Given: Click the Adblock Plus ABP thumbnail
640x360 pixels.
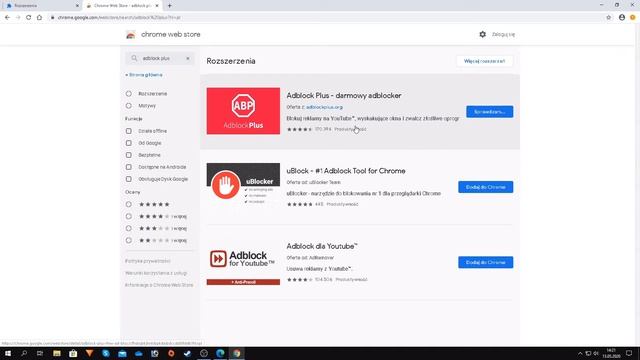Looking at the screenshot, I should 243,111.
